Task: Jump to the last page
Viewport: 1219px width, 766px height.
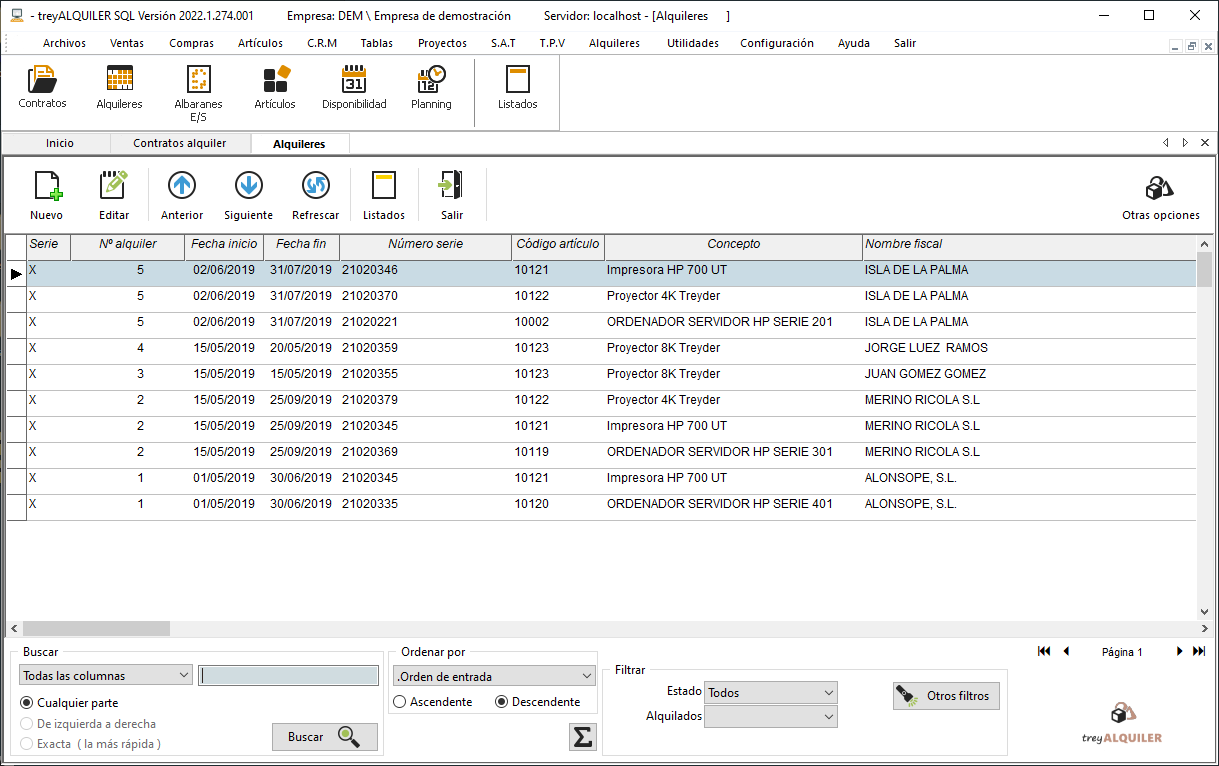Action: pos(1200,651)
